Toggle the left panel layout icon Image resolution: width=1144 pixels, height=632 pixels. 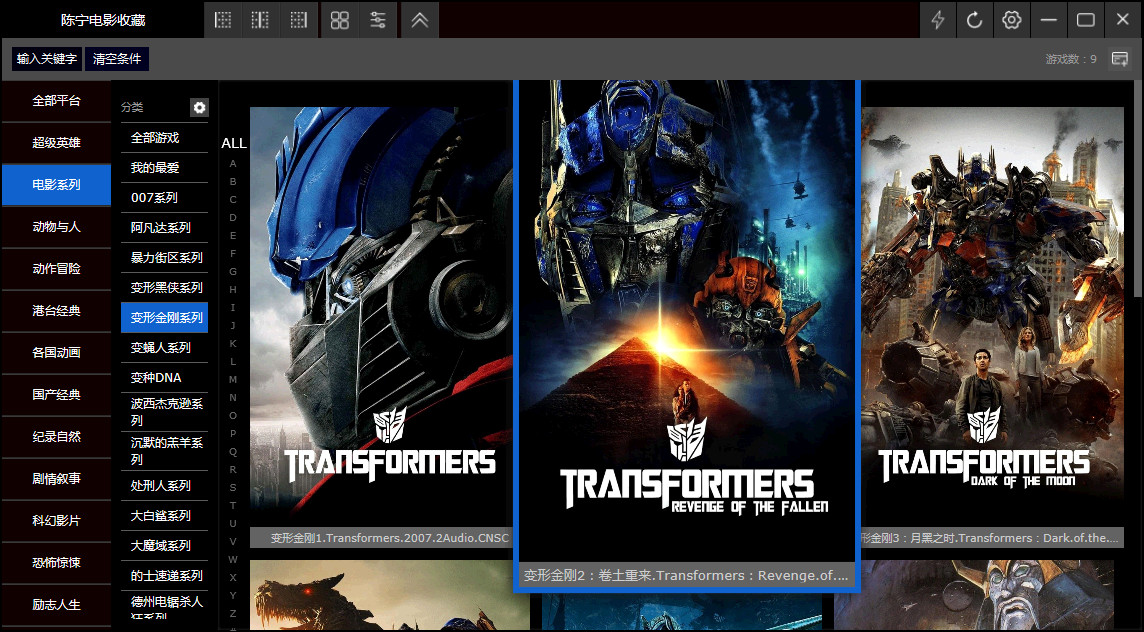[223, 20]
